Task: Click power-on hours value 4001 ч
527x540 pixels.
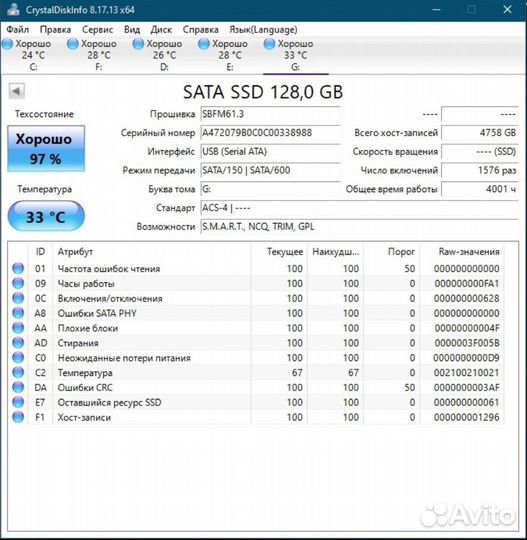Action: pos(480,189)
